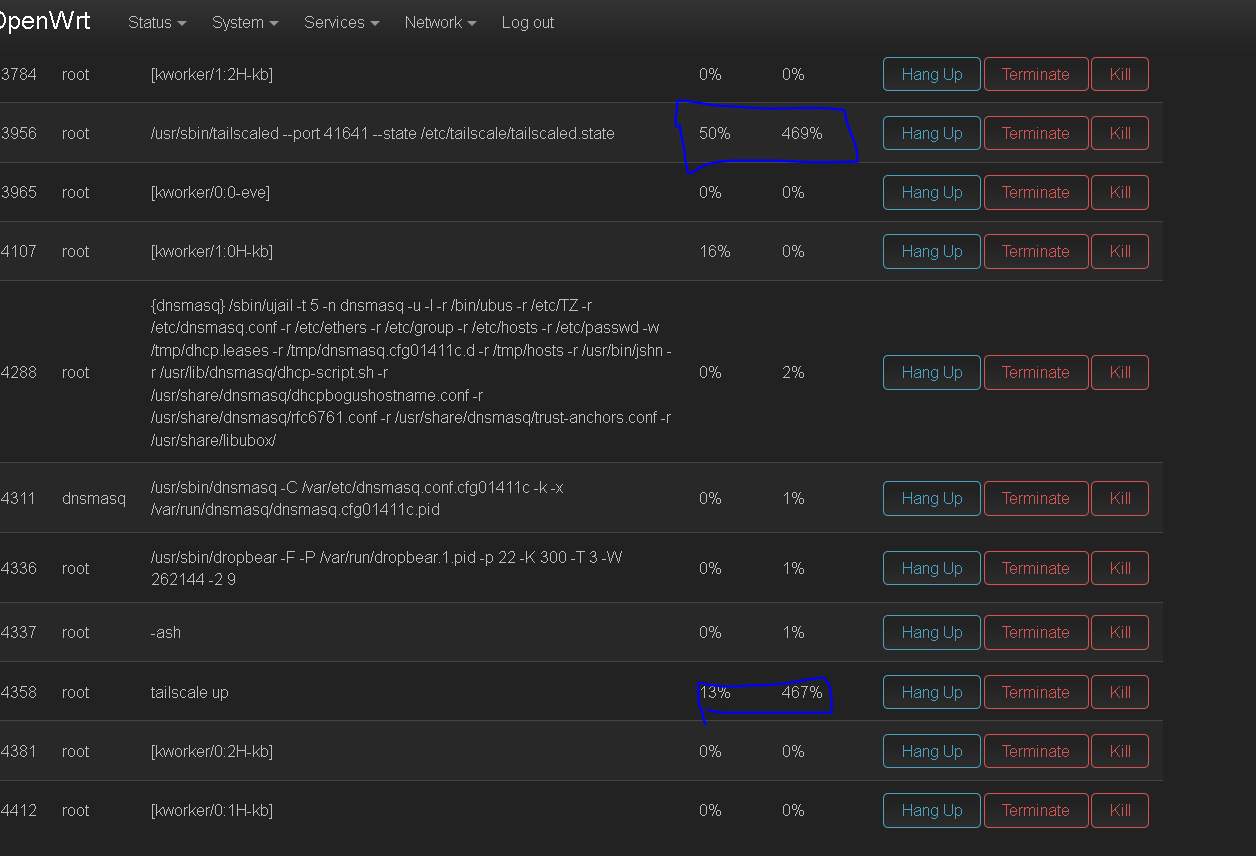Terminate the tailscaled process
The width and height of the screenshot is (1256, 856).
[x=1036, y=133]
